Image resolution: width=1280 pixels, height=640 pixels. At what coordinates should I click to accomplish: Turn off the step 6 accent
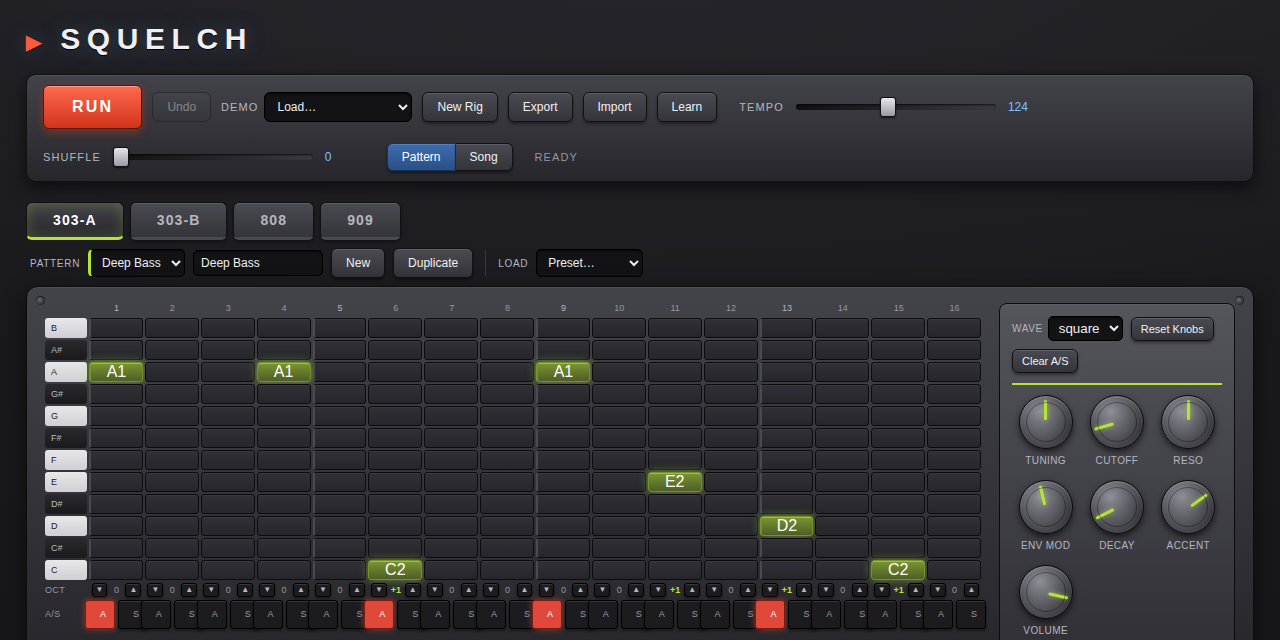[x=379, y=614]
